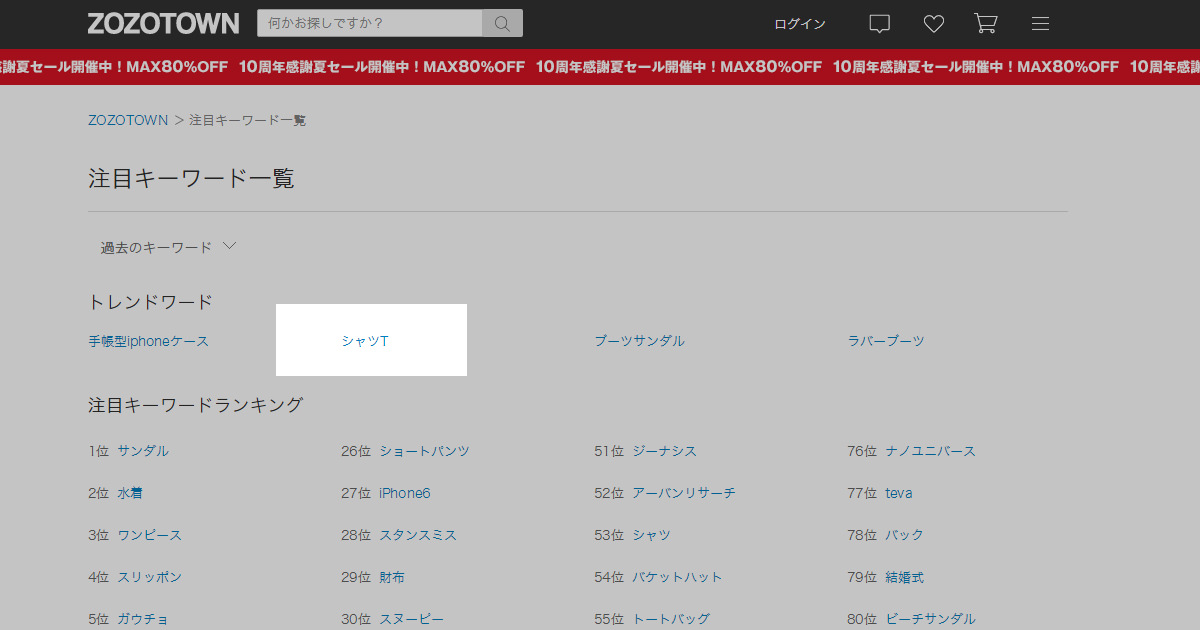Select rank 5 keyword ガウチョ
1200x630 pixels.
[x=143, y=619]
